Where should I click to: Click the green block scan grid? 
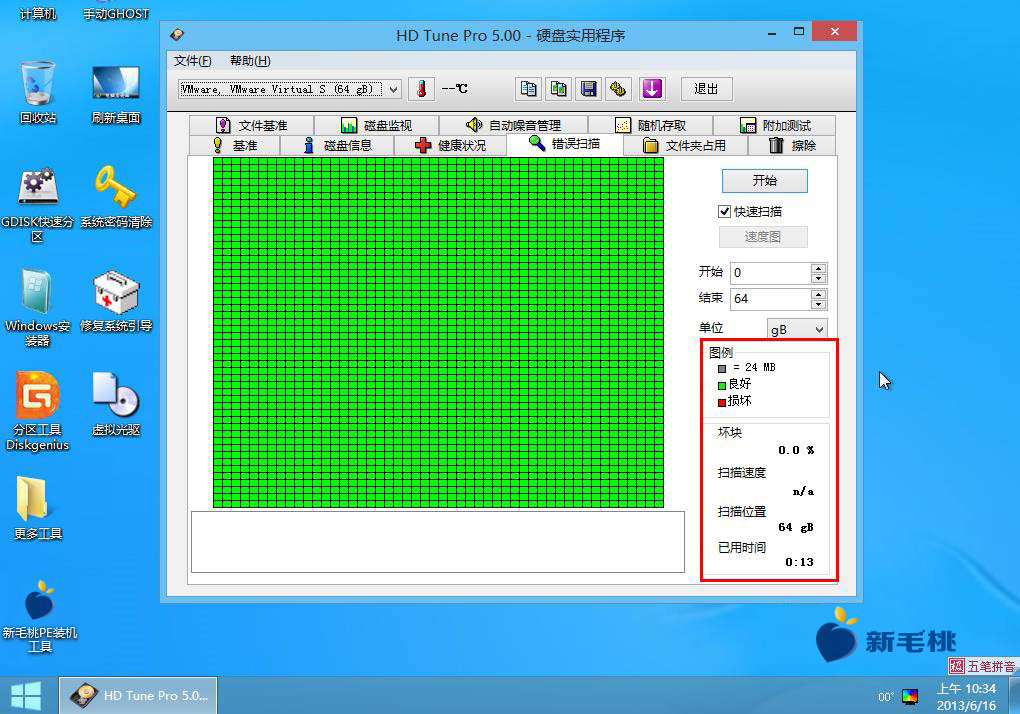point(438,332)
